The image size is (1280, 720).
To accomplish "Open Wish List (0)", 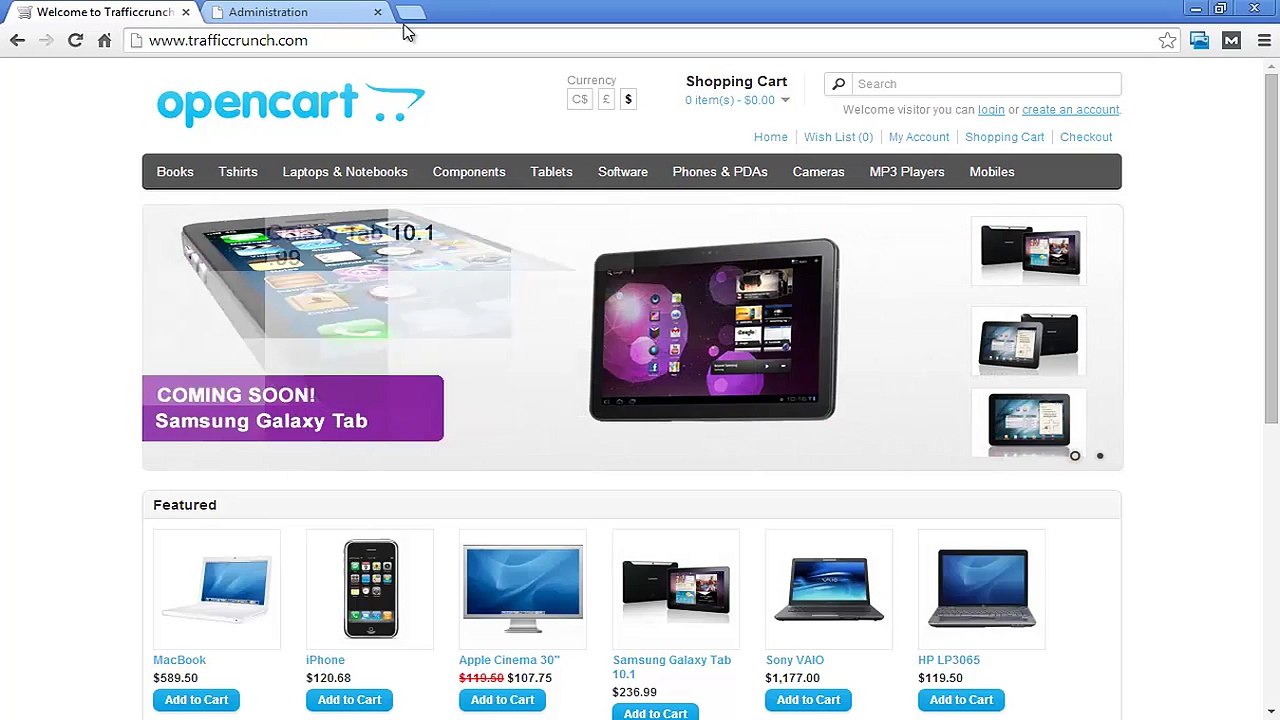I will tap(838, 137).
